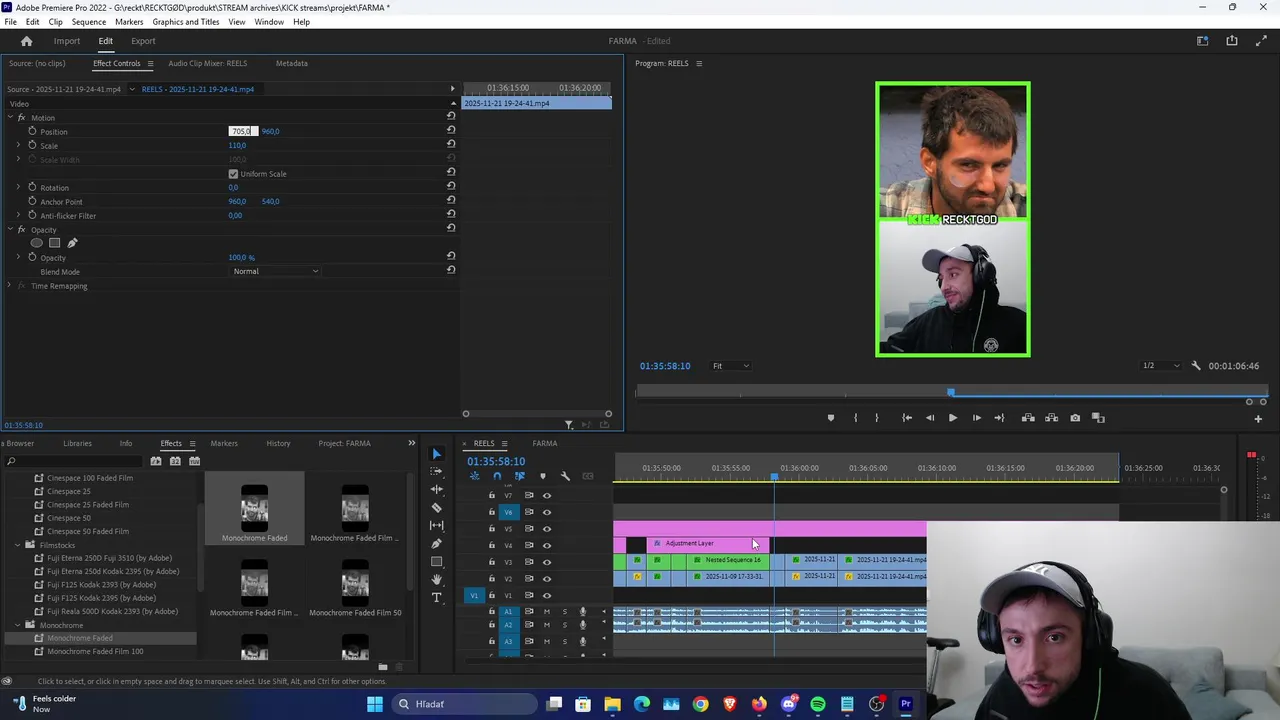Open the Blend Mode dropdown
Image resolution: width=1280 pixels, height=720 pixels.
275,271
